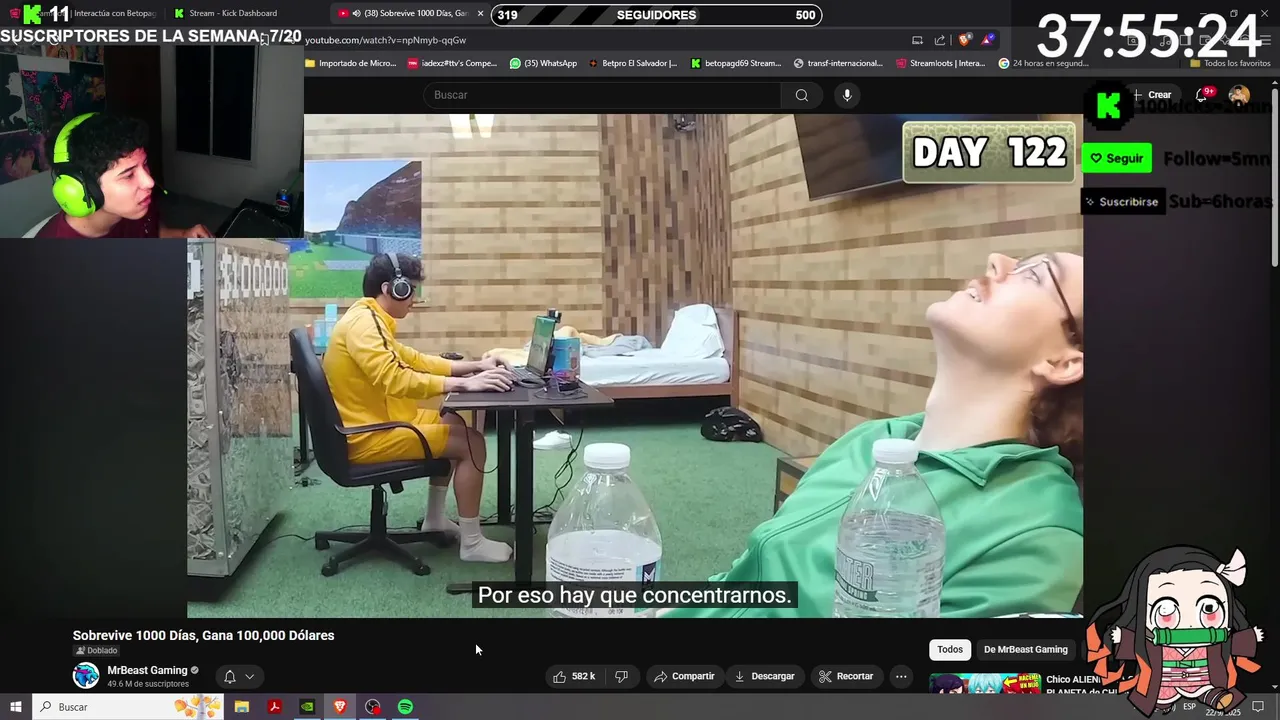Click the cast/picture-in-picture icon in address bar
1280x720 pixels.
tap(917, 40)
